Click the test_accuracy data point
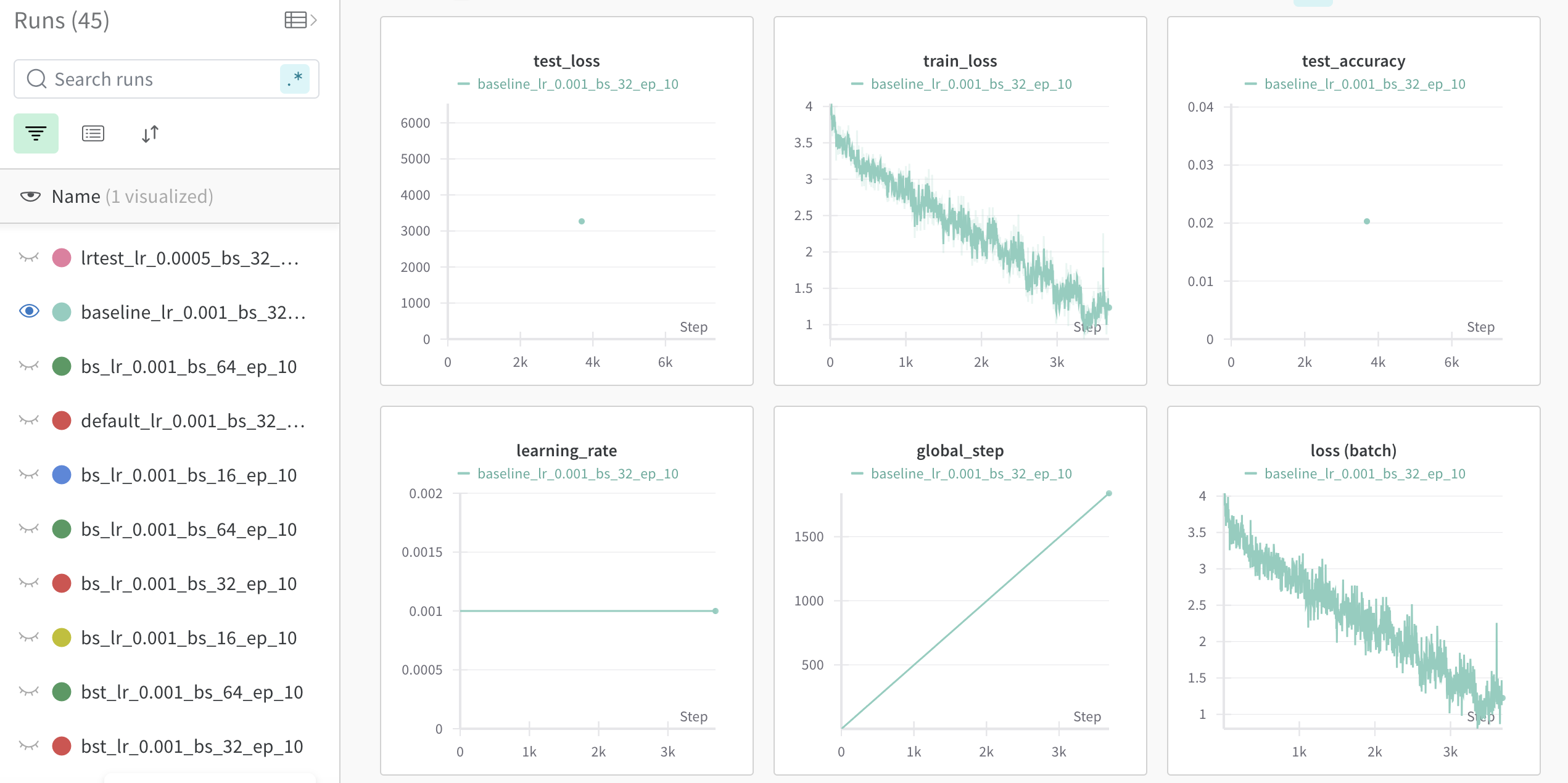Screen dimensions: 1568x783 (x=1367, y=221)
